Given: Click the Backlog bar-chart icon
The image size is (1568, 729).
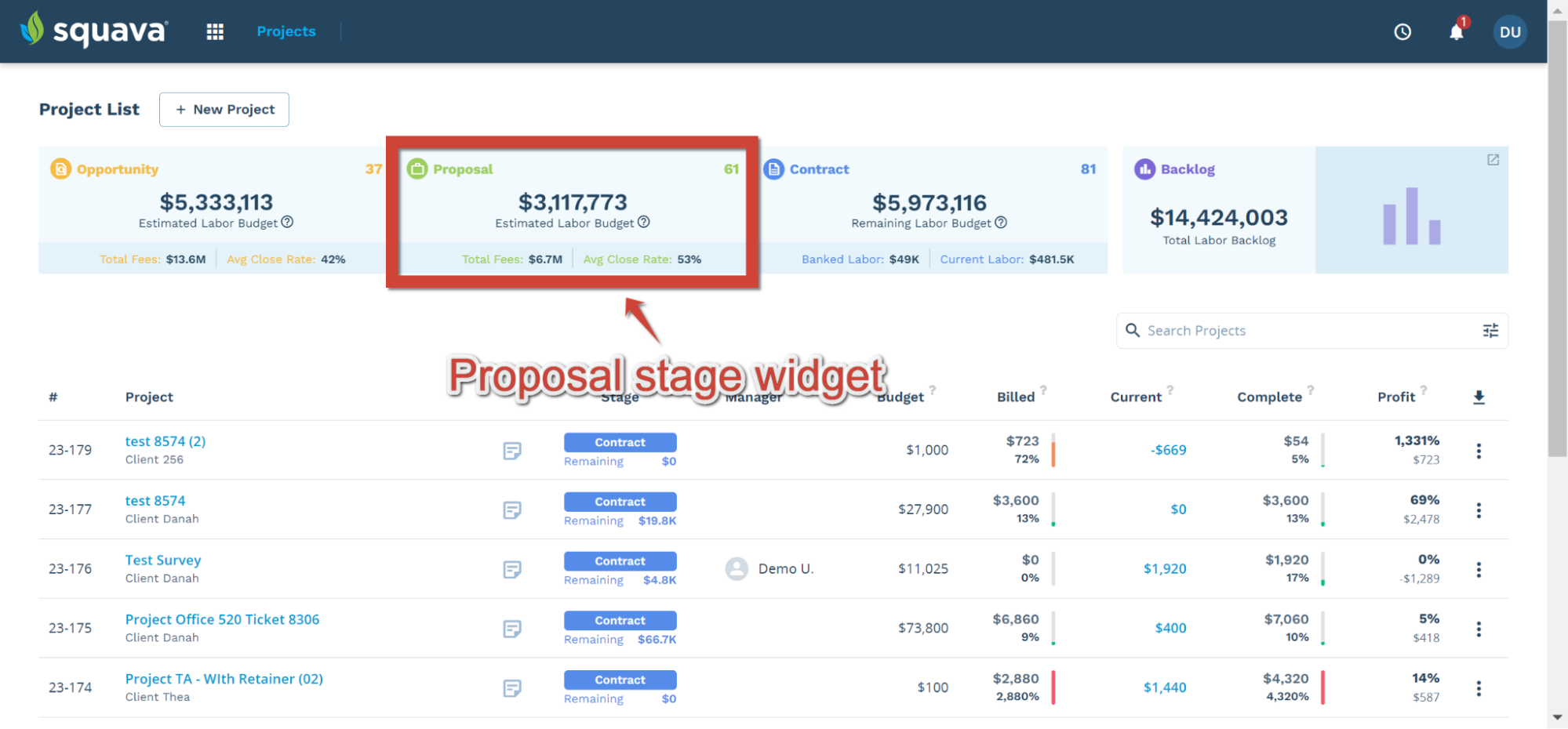Looking at the screenshot, I should click(x=1144, y=169).
